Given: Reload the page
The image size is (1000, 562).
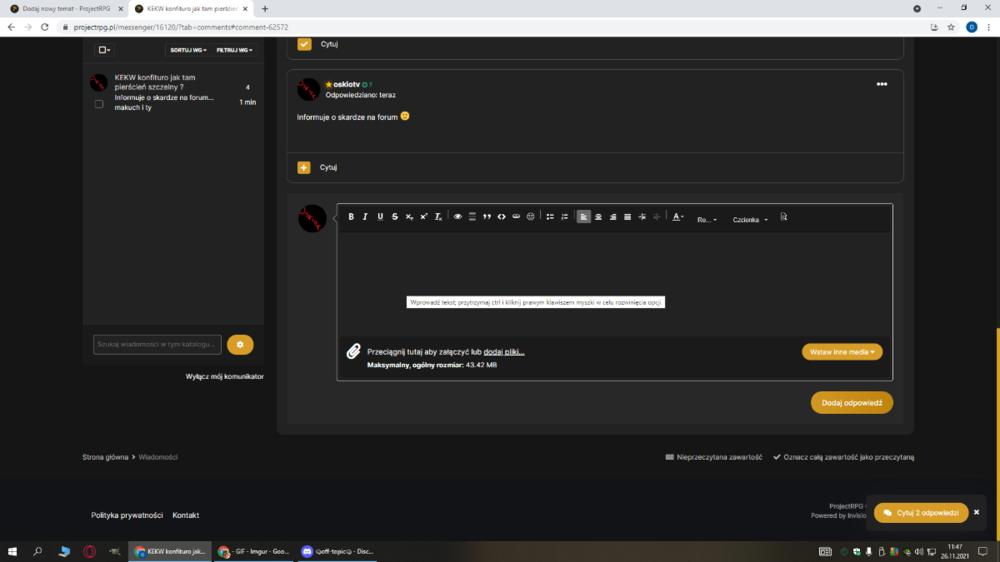Looking at the screenshot, I should pyautogui.click(x=45, y=27).
